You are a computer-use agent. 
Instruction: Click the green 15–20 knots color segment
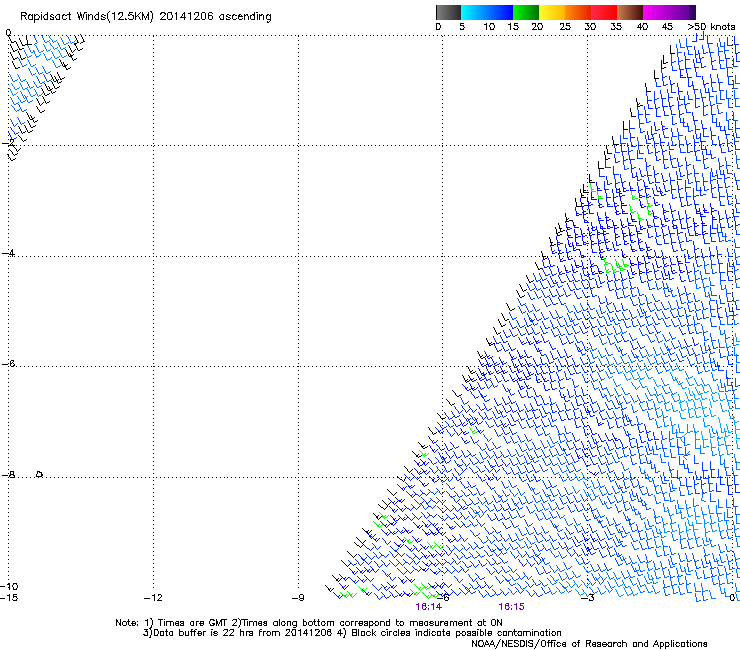tap(526, 12)
